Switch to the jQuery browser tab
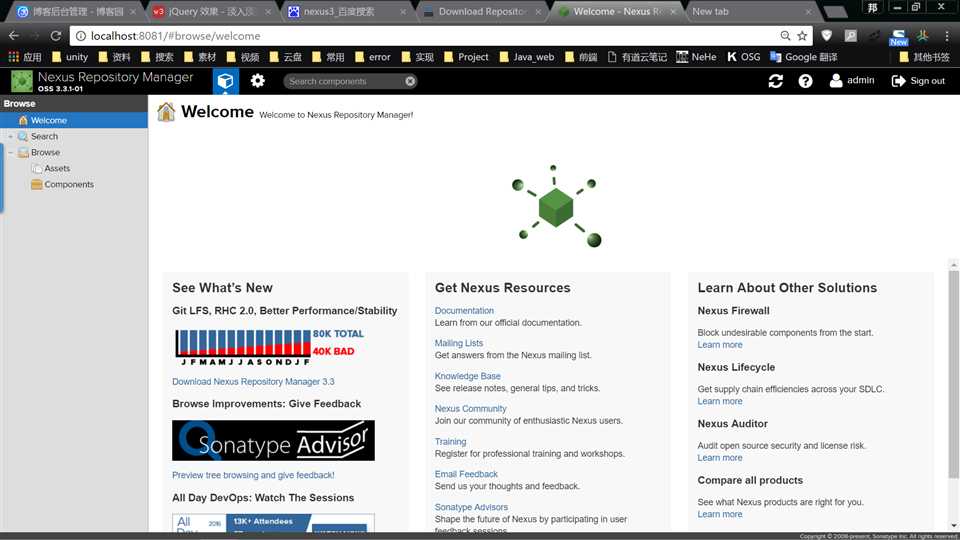Viewport: 960px width, 540px height. click(x=211, y=11)
